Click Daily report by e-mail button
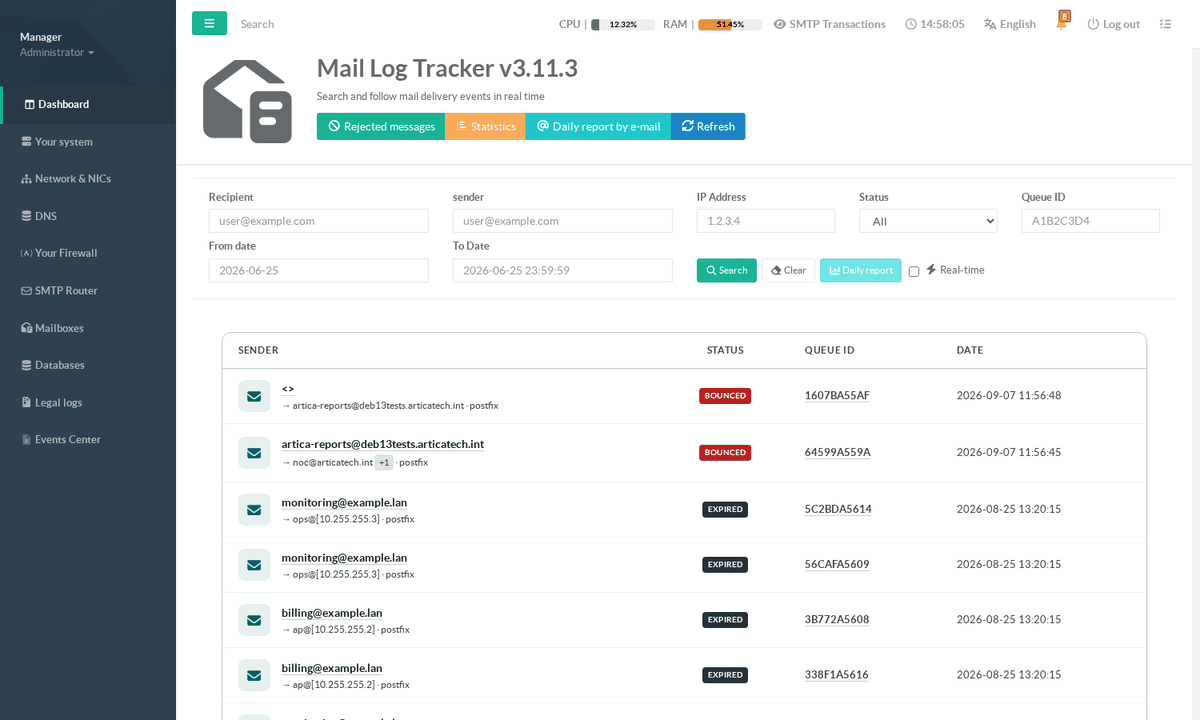The height and width of the screenshot is (720, 1200). (x=598, y=126)
